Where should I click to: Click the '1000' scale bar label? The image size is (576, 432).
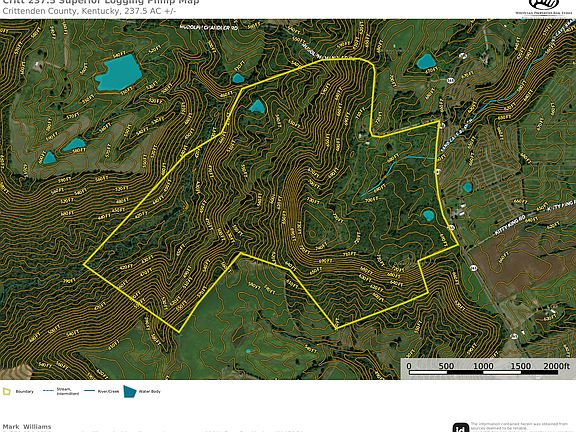(x=483, y=366)
